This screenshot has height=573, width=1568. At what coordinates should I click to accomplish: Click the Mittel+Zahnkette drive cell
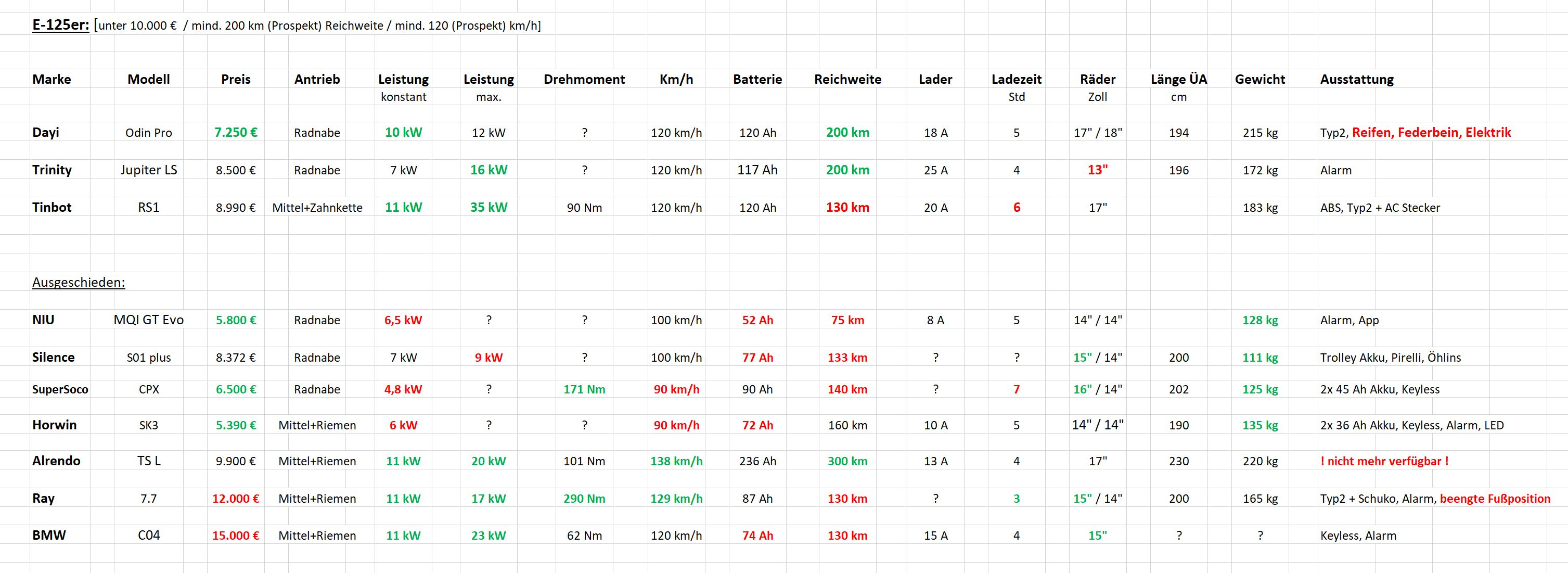(317, 208)
